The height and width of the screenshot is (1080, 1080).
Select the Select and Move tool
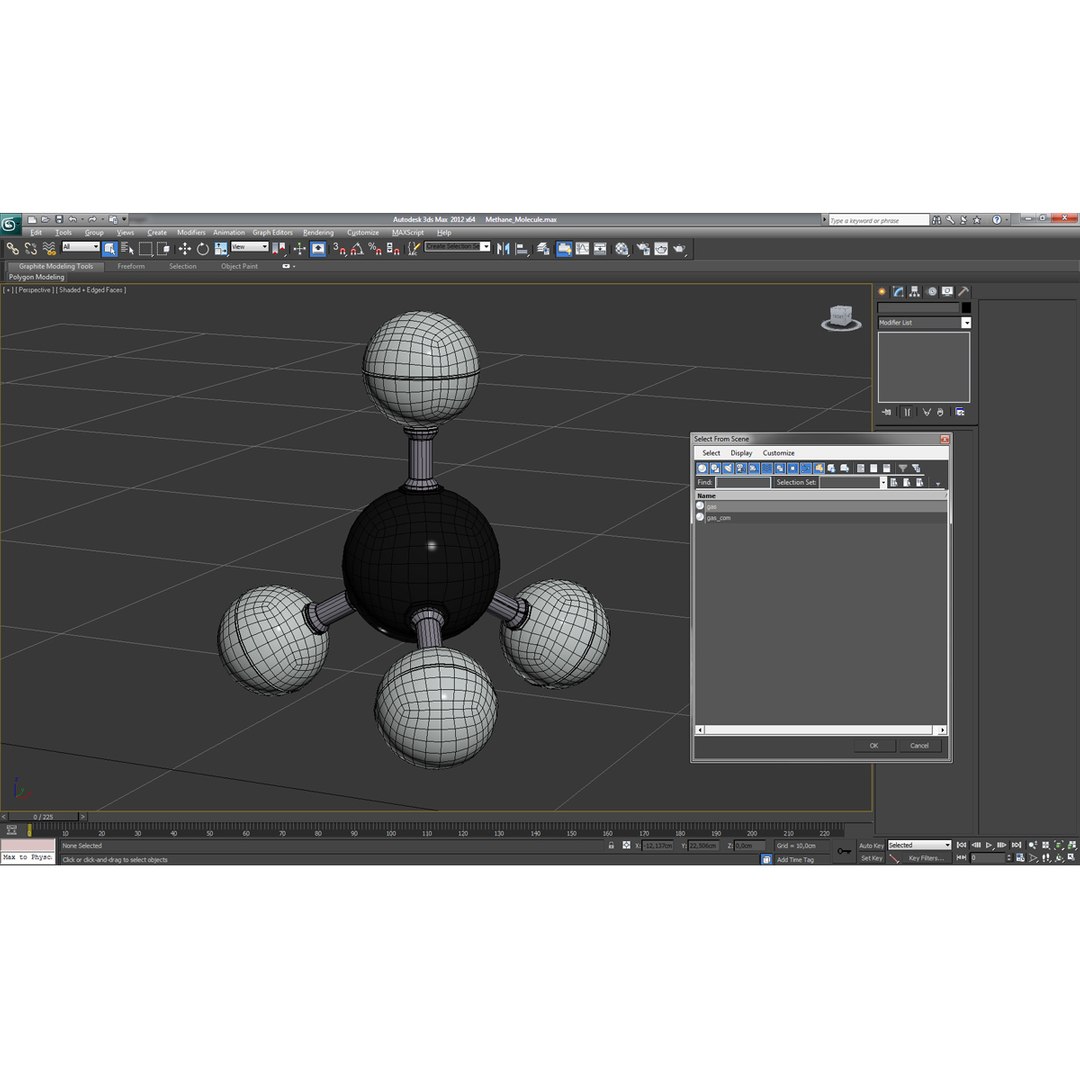pos(185,249)
